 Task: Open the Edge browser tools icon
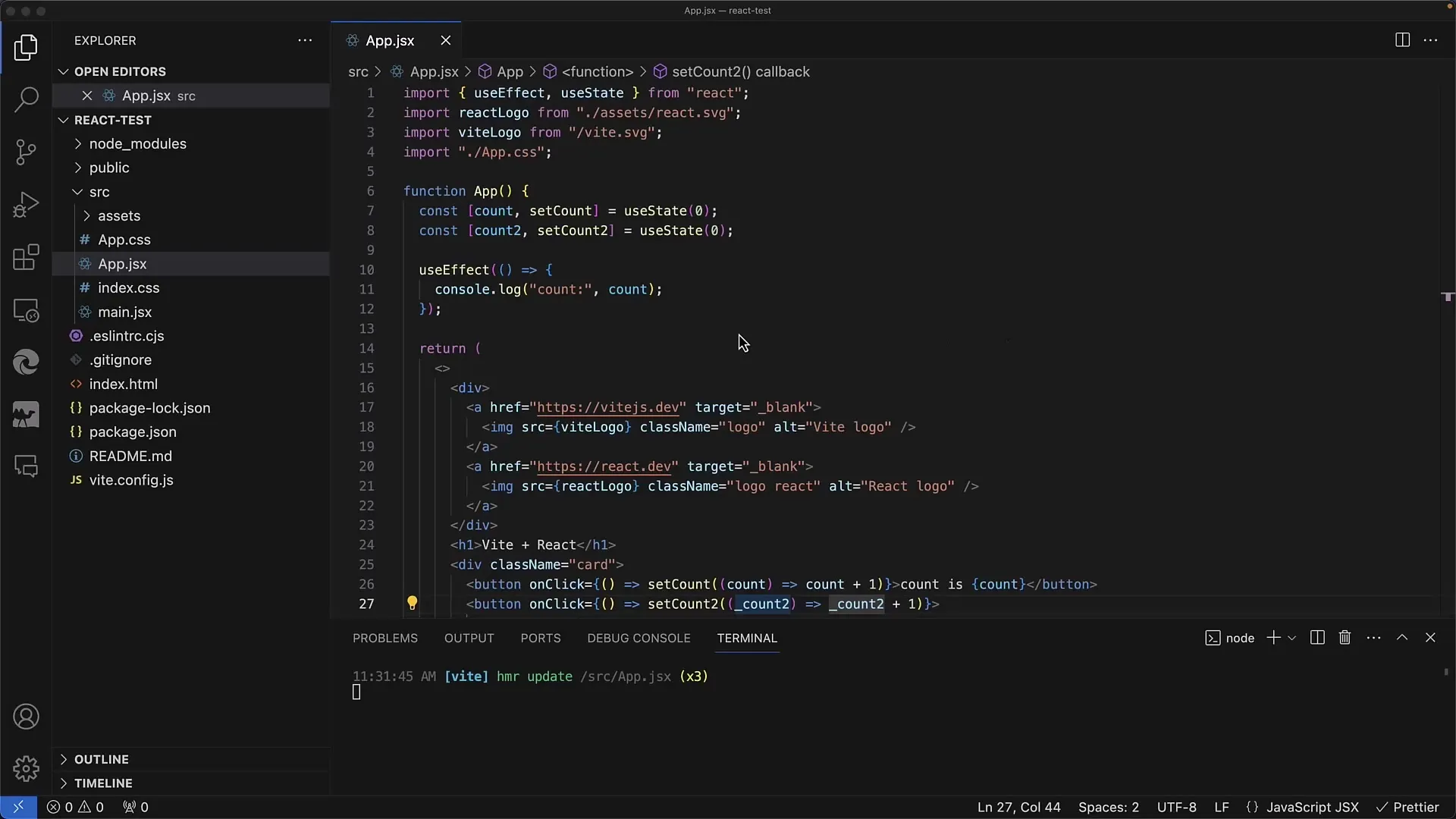(26, 362)
